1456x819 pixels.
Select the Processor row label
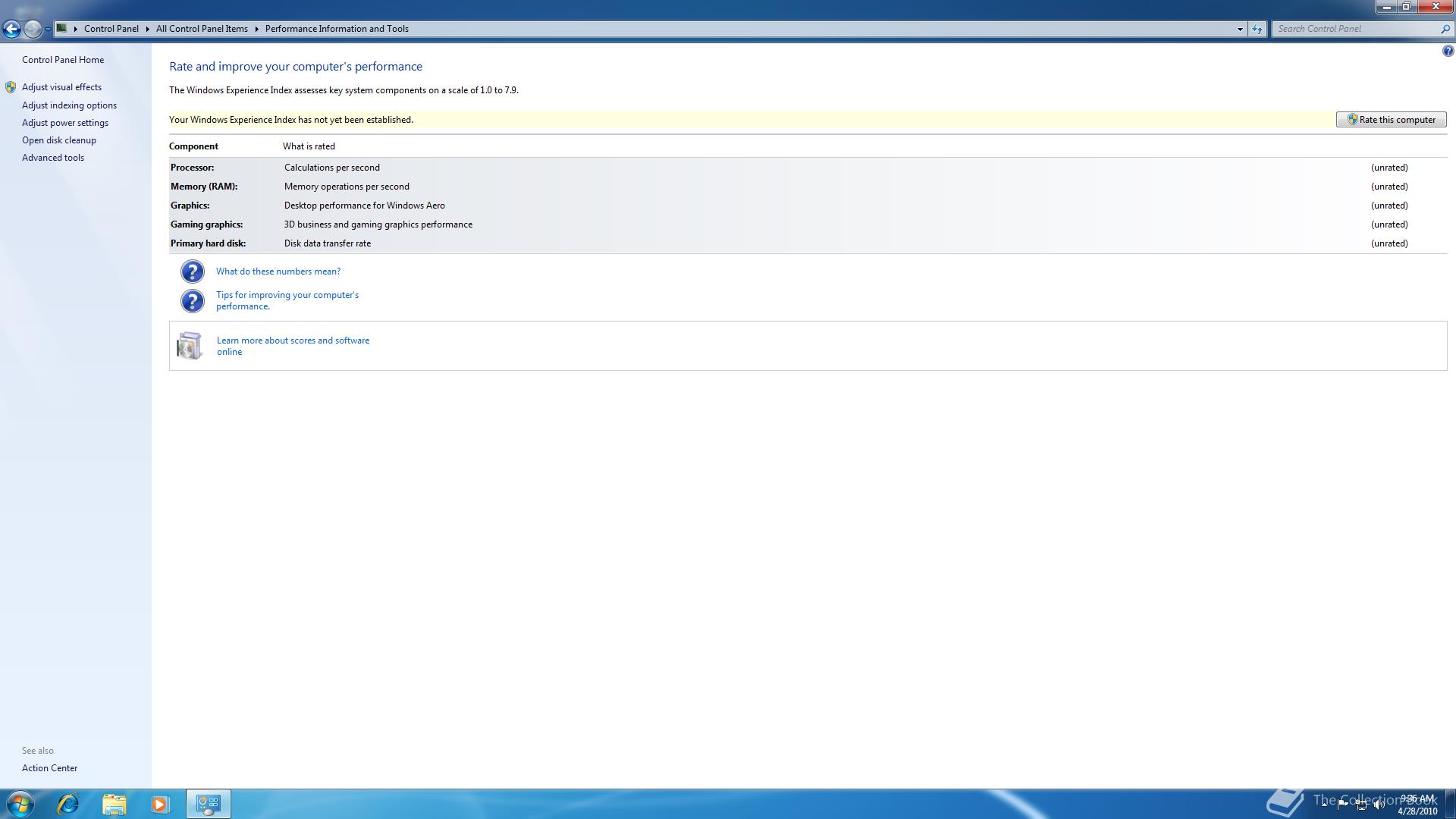click(x=193, y=168)
